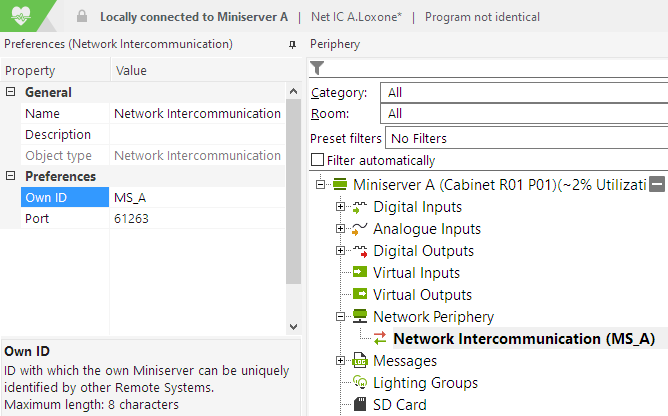Open the Preset filters No Filters dropdown

pos(527,138)
